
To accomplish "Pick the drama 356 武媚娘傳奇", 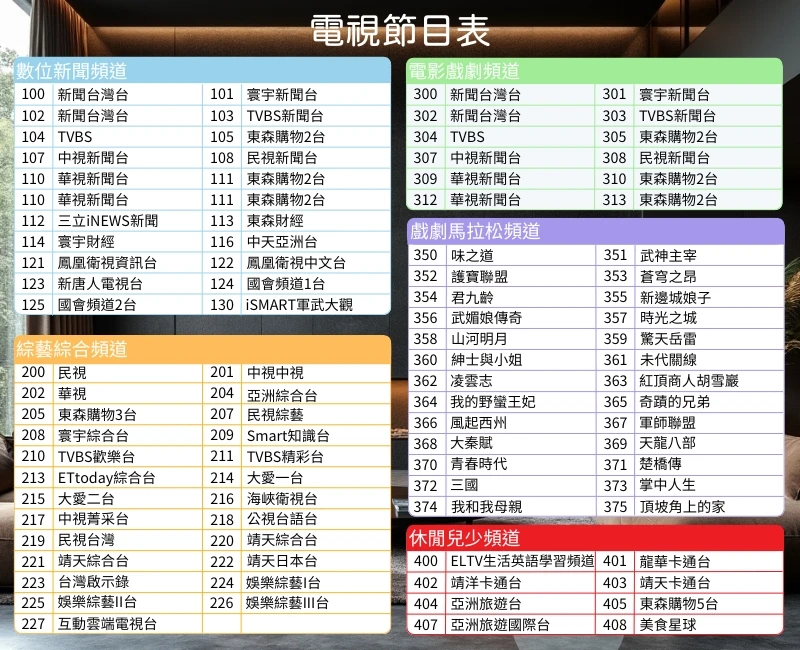I will [486, 318].
